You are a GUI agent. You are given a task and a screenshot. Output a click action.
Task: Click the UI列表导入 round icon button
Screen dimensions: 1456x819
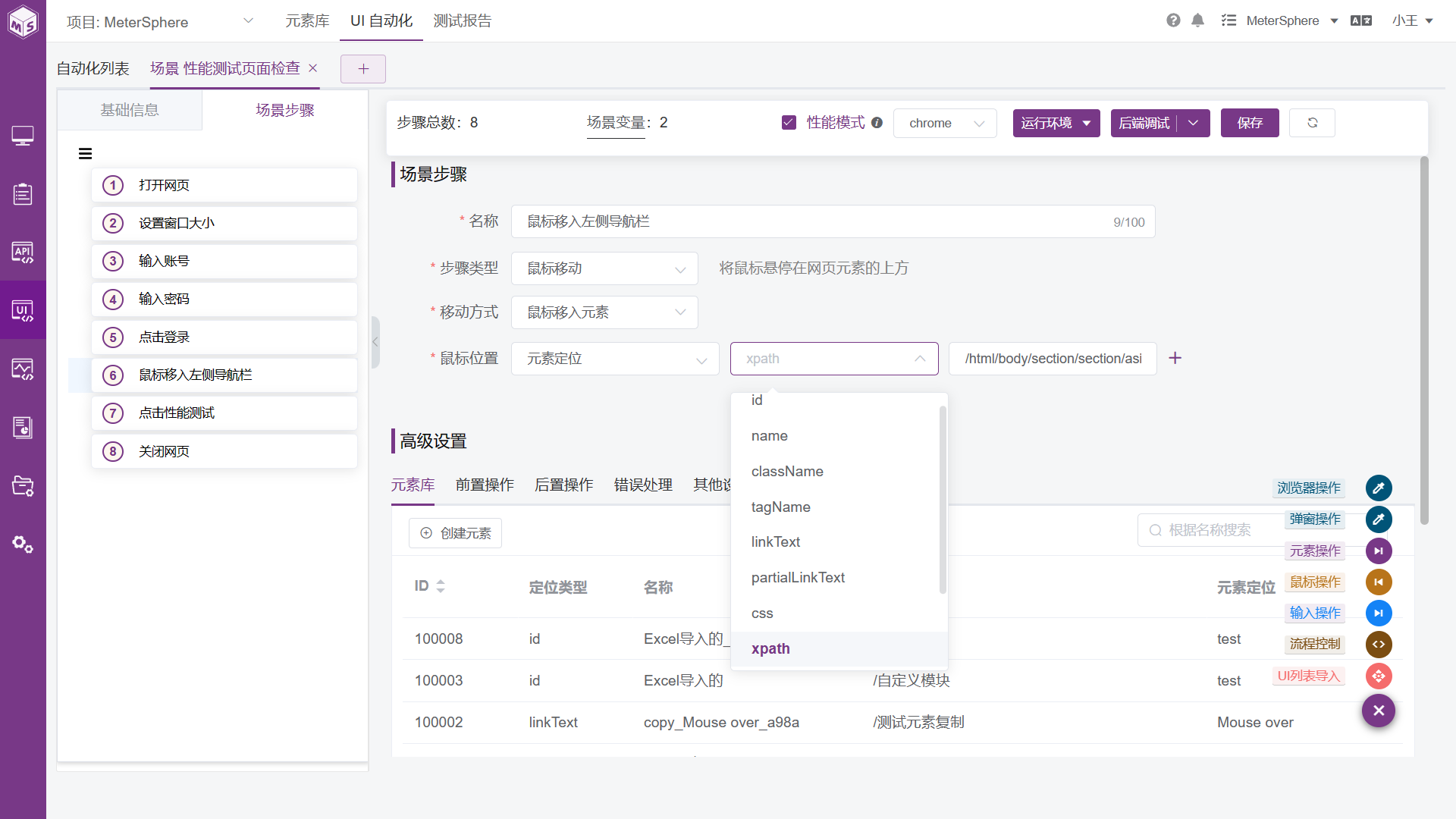click(x=1379, y=676)
